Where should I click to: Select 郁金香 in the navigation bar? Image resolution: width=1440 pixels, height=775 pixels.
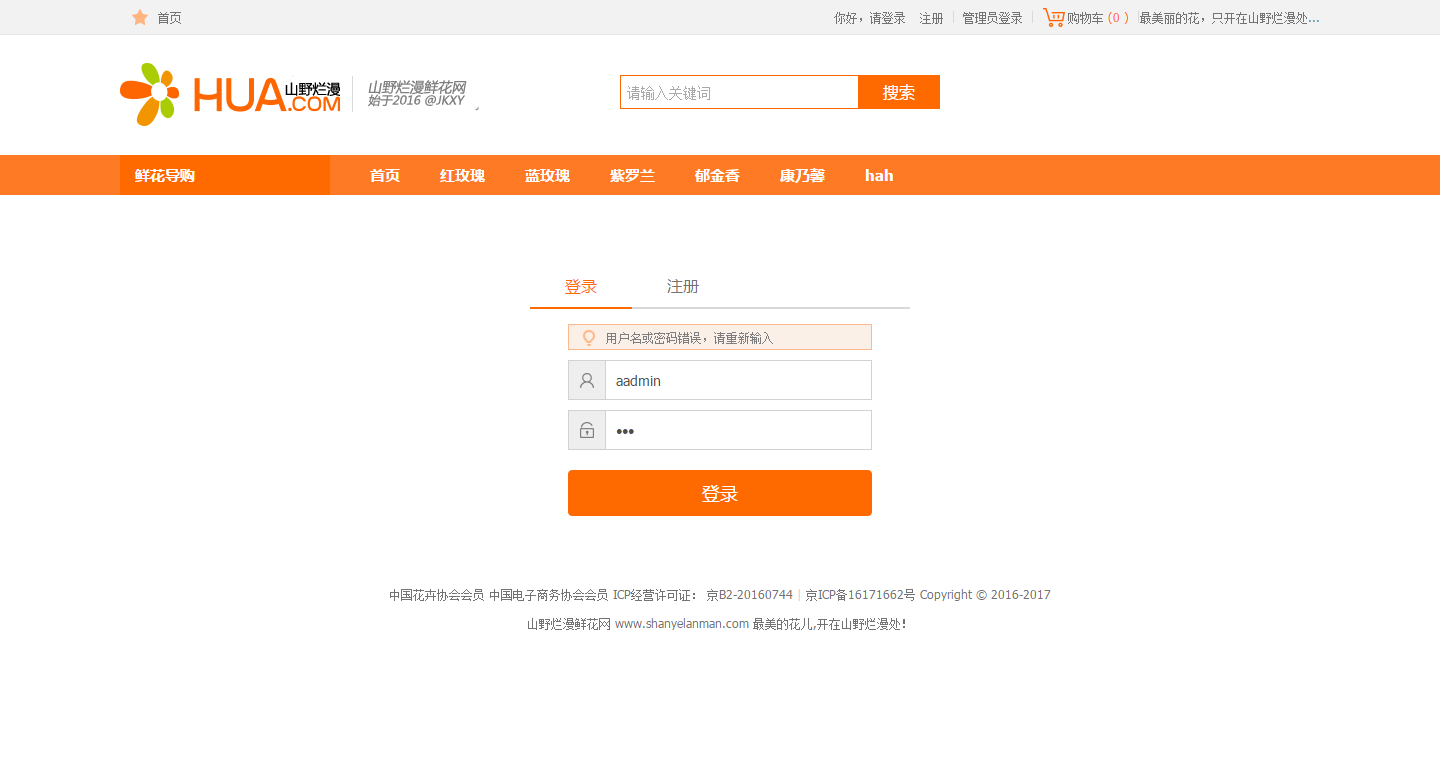[717, 175]
